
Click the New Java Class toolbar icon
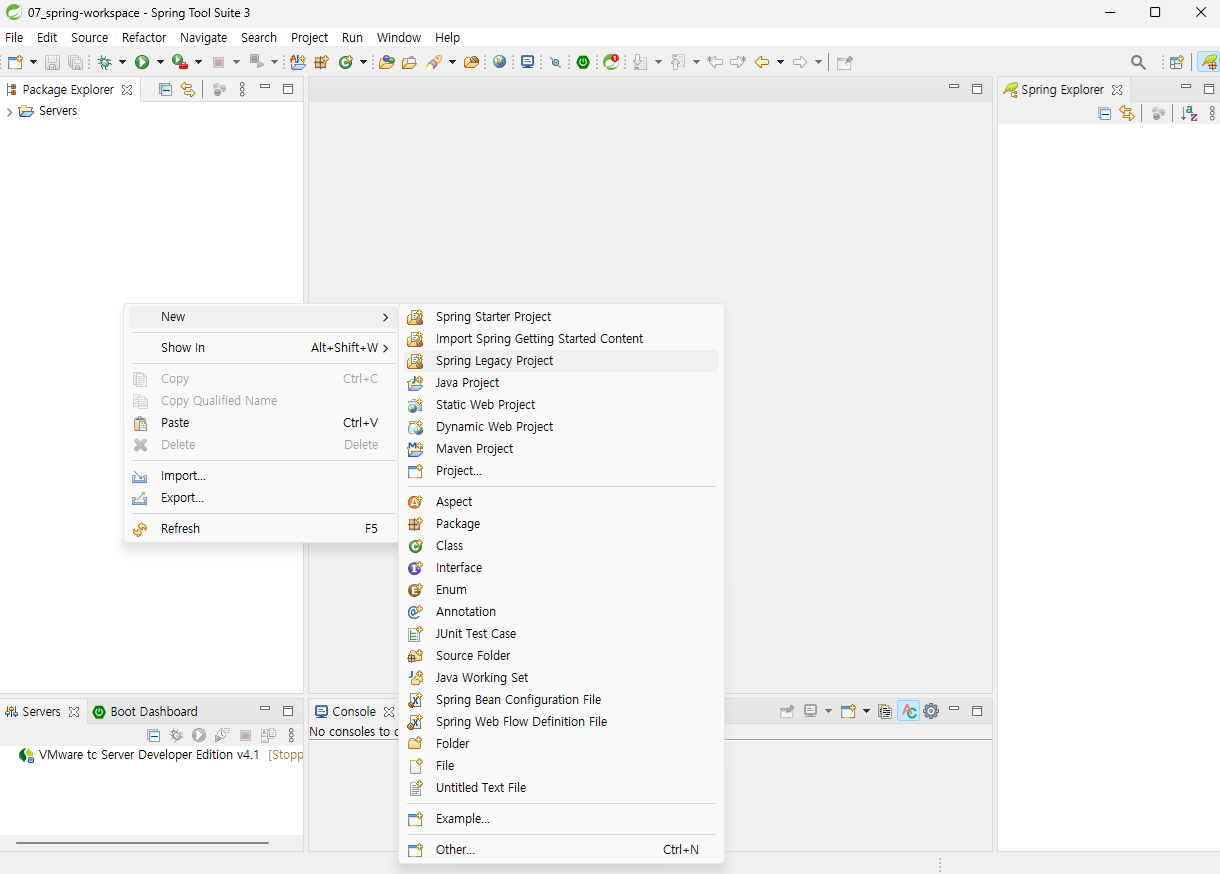coord(346,62)
